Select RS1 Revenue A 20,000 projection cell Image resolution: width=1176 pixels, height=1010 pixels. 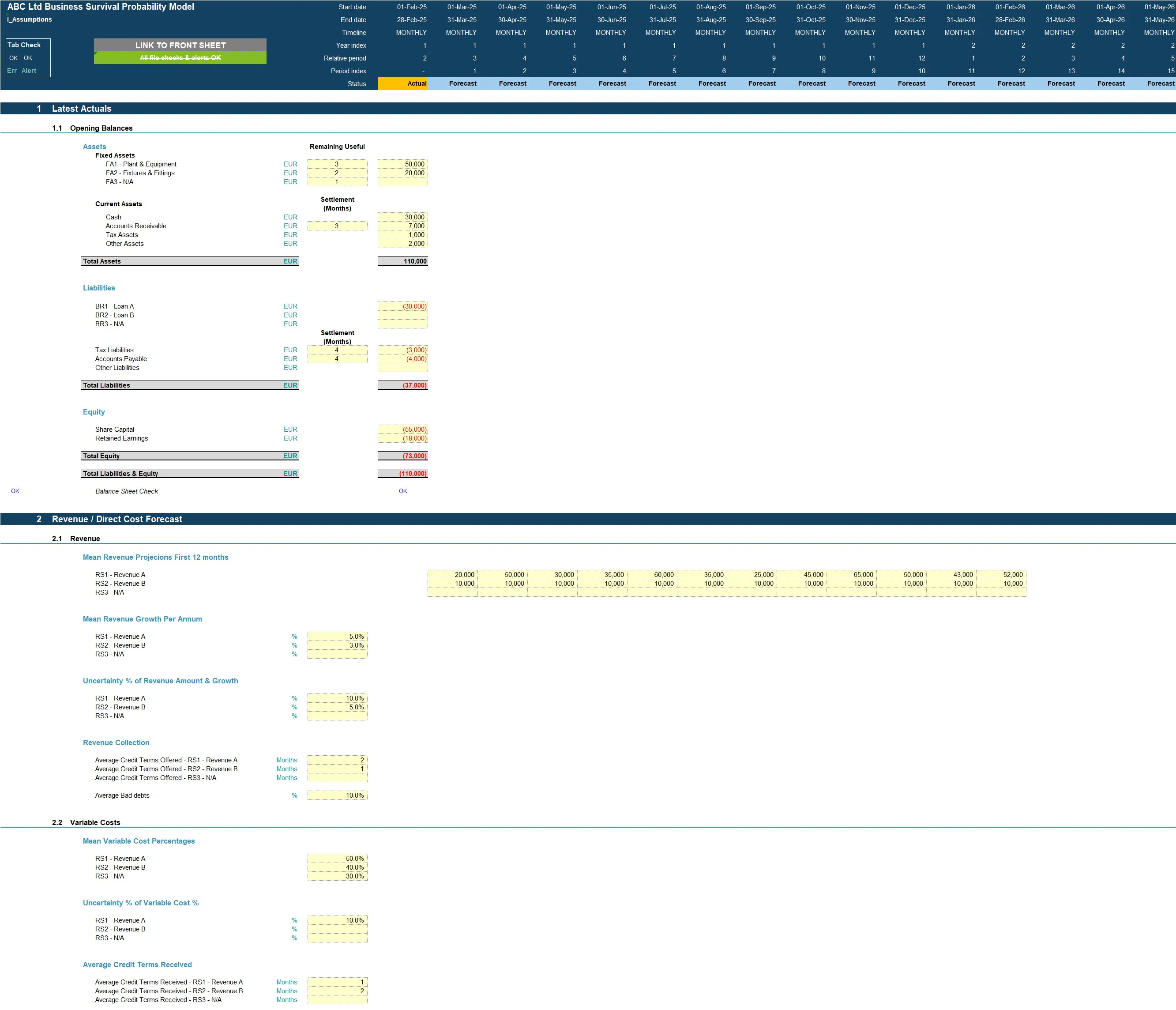click(x=452, y=575)
